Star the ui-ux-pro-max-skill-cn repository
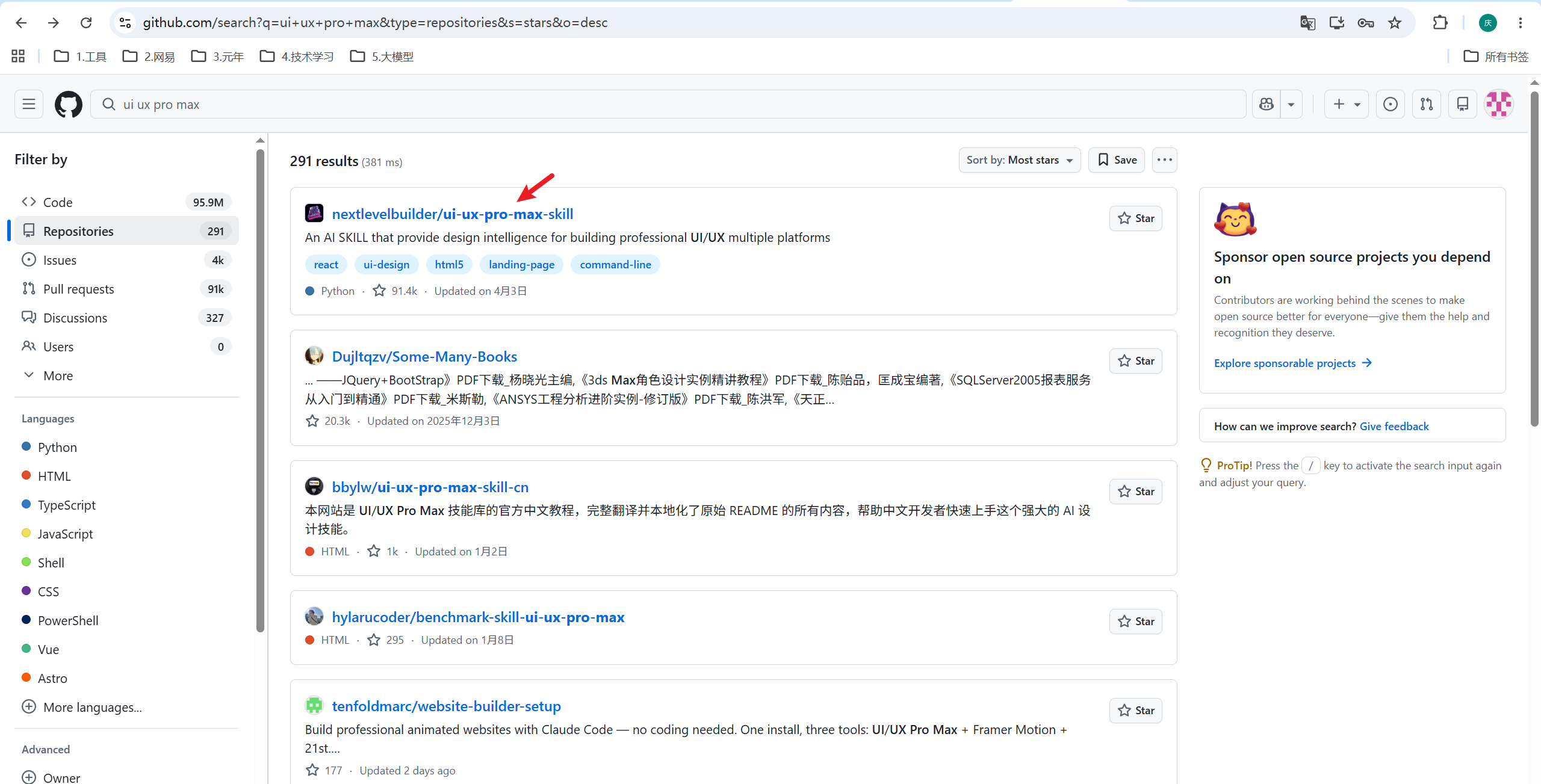 click(1135, 492)
